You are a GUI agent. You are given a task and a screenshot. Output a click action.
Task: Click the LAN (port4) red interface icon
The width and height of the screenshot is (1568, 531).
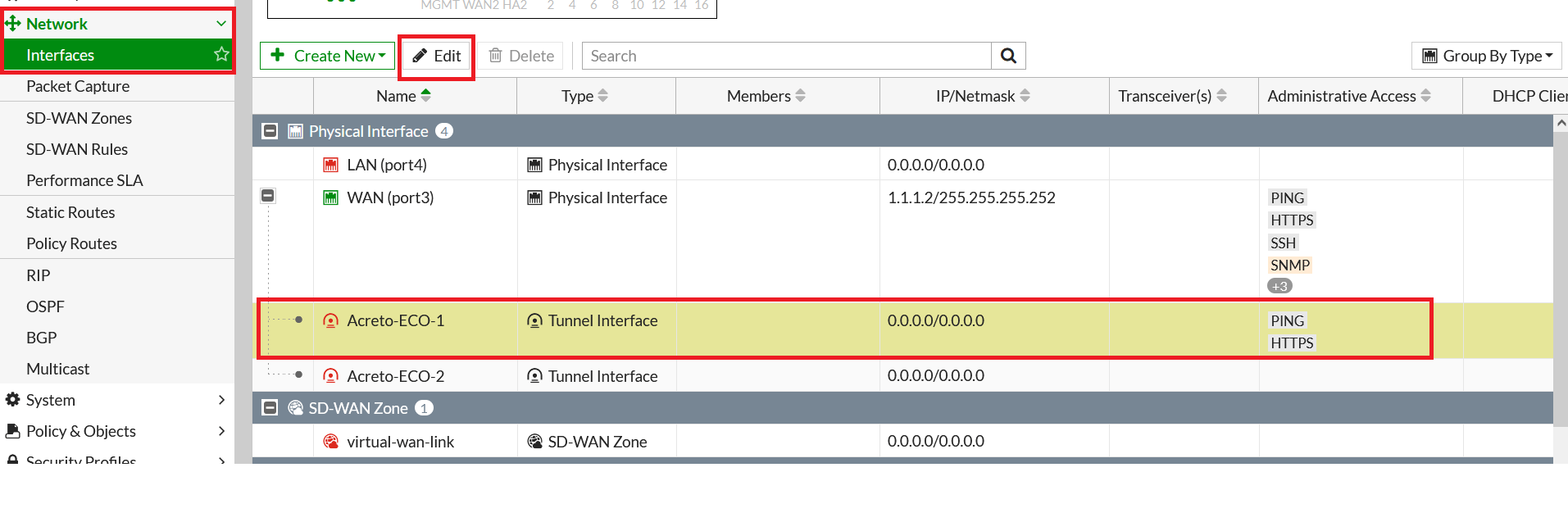(x=331, y=165)
